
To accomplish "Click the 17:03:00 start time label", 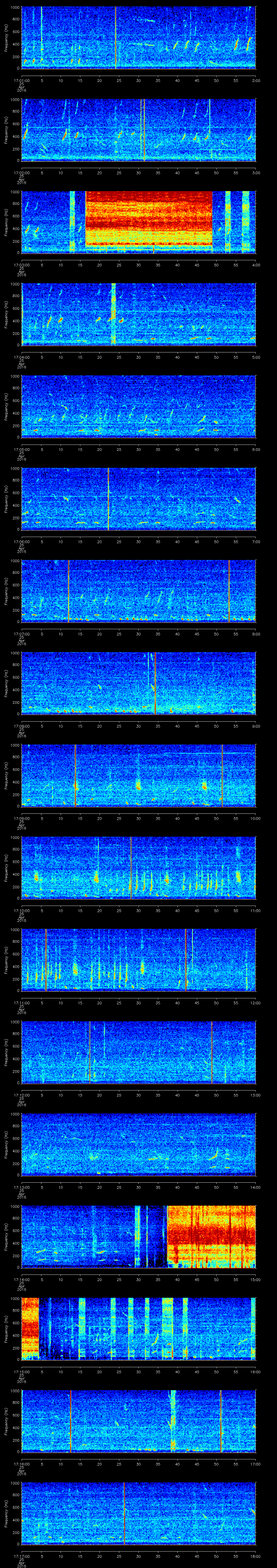I will coord(21,265).
